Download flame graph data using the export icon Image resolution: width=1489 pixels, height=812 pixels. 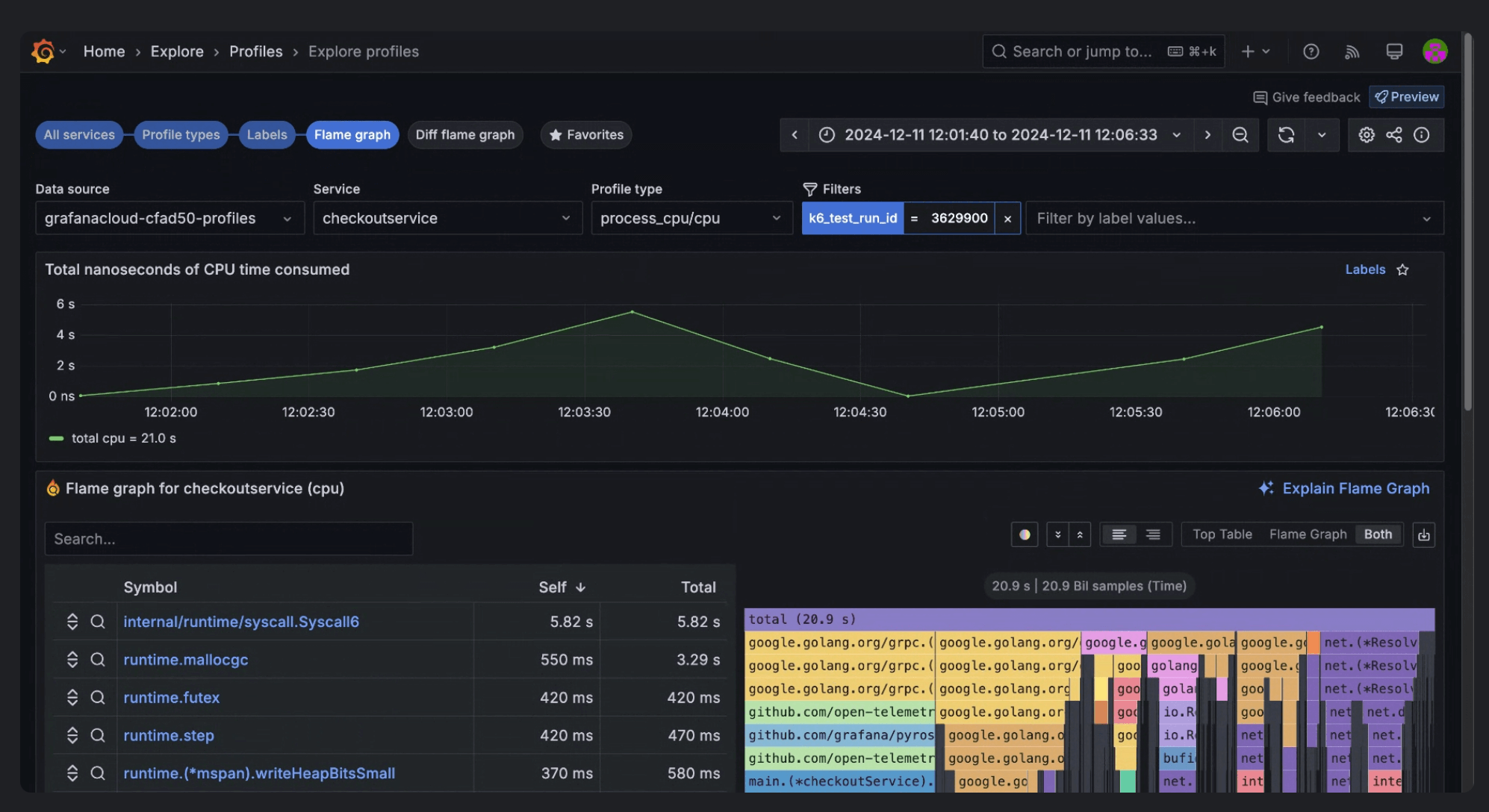[x=1424, y=534]
